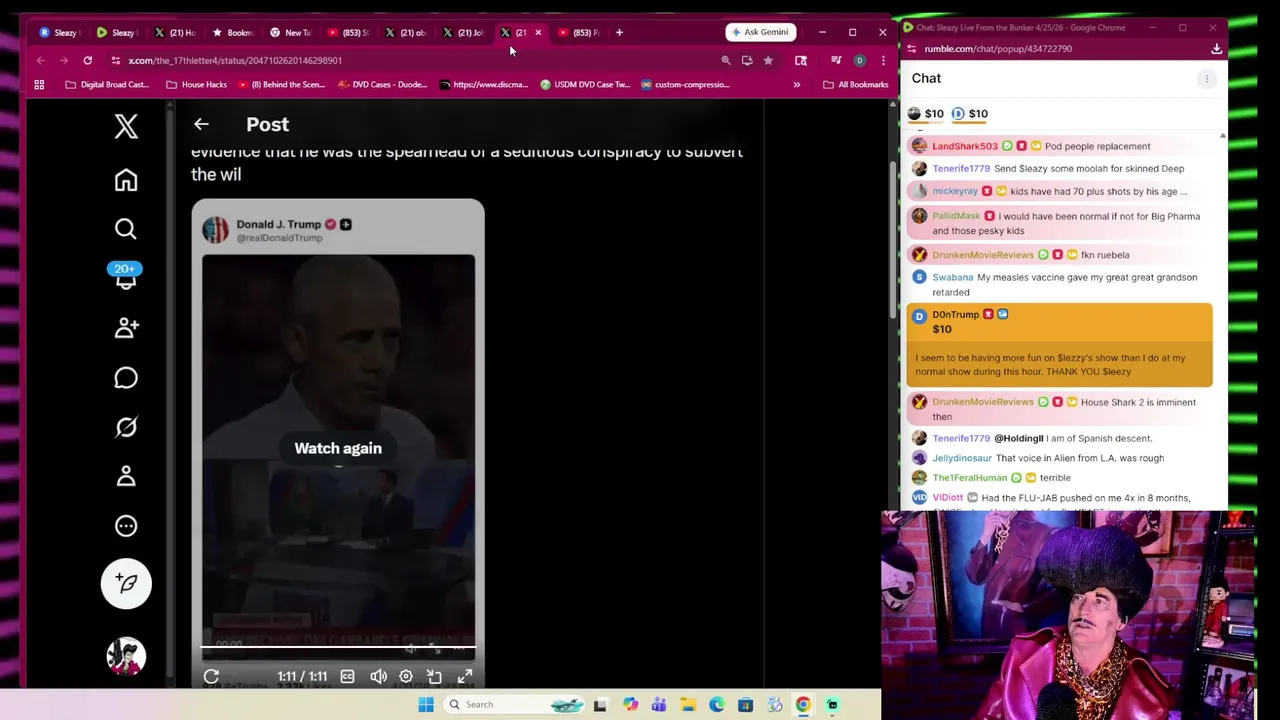
Task: Open a new tab with plus
Action: tap(619, 32)
